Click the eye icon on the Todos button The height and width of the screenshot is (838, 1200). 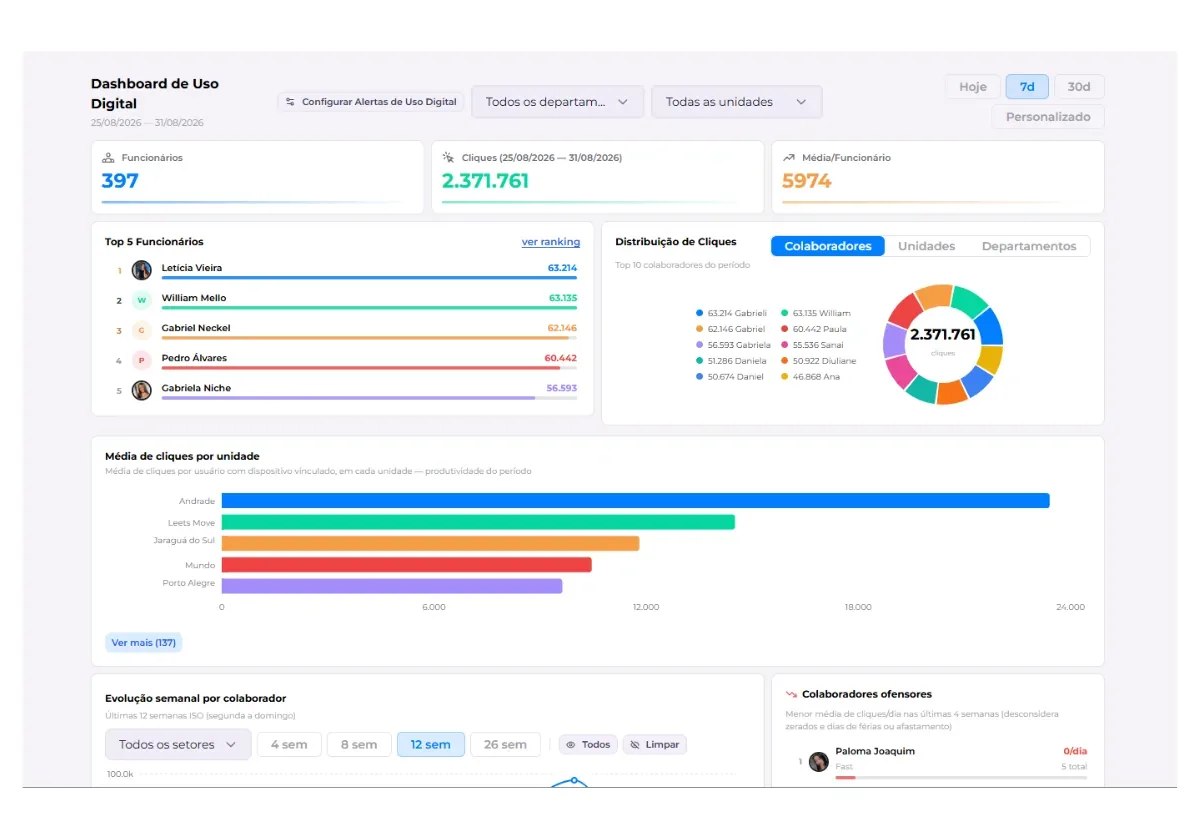tap(572, 745)
